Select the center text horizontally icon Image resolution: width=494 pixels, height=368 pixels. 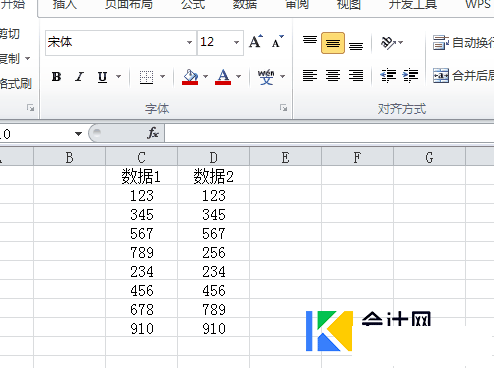(x=333, y=76)
